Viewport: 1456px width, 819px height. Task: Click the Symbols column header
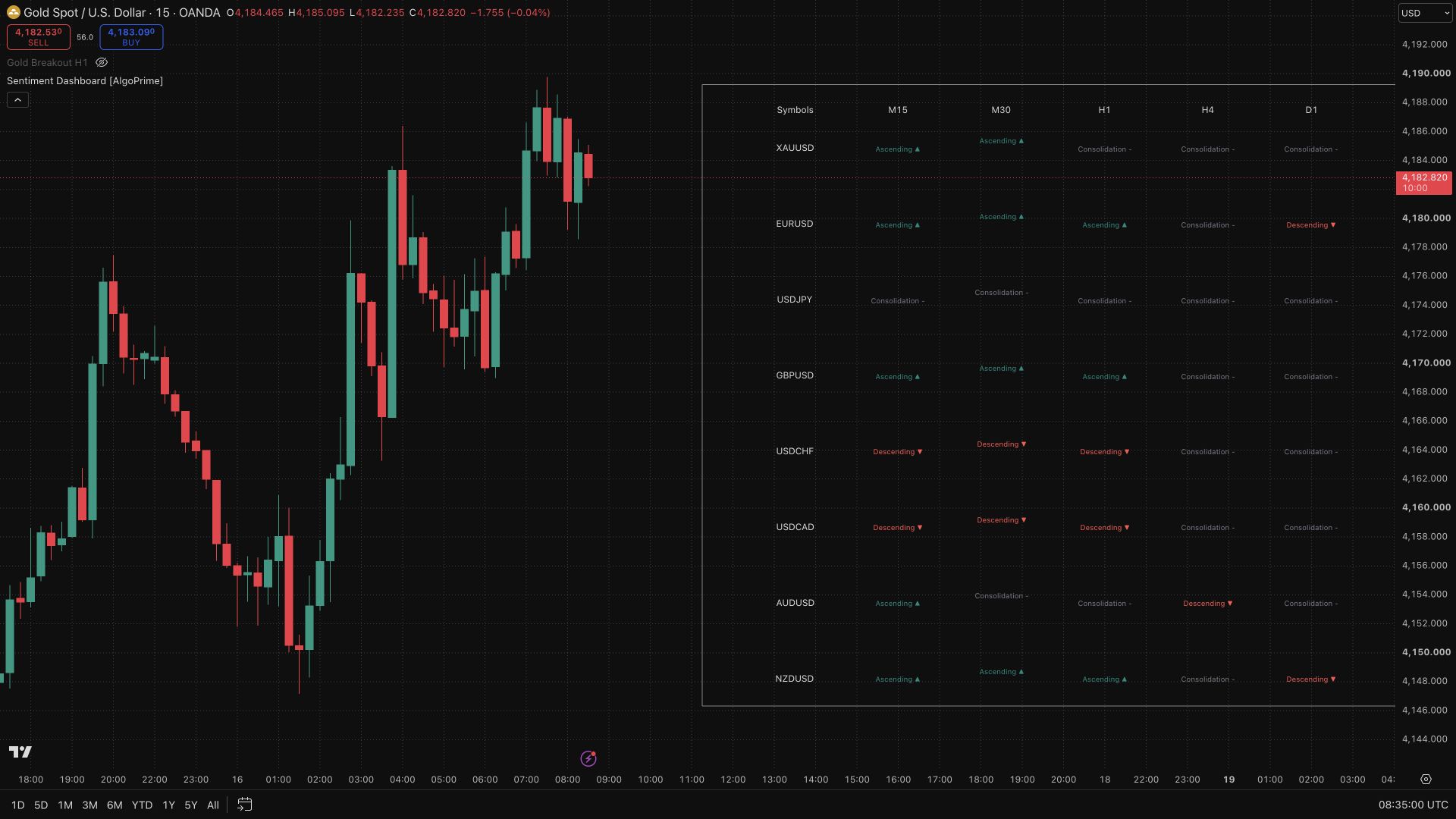tap(795, 110)
